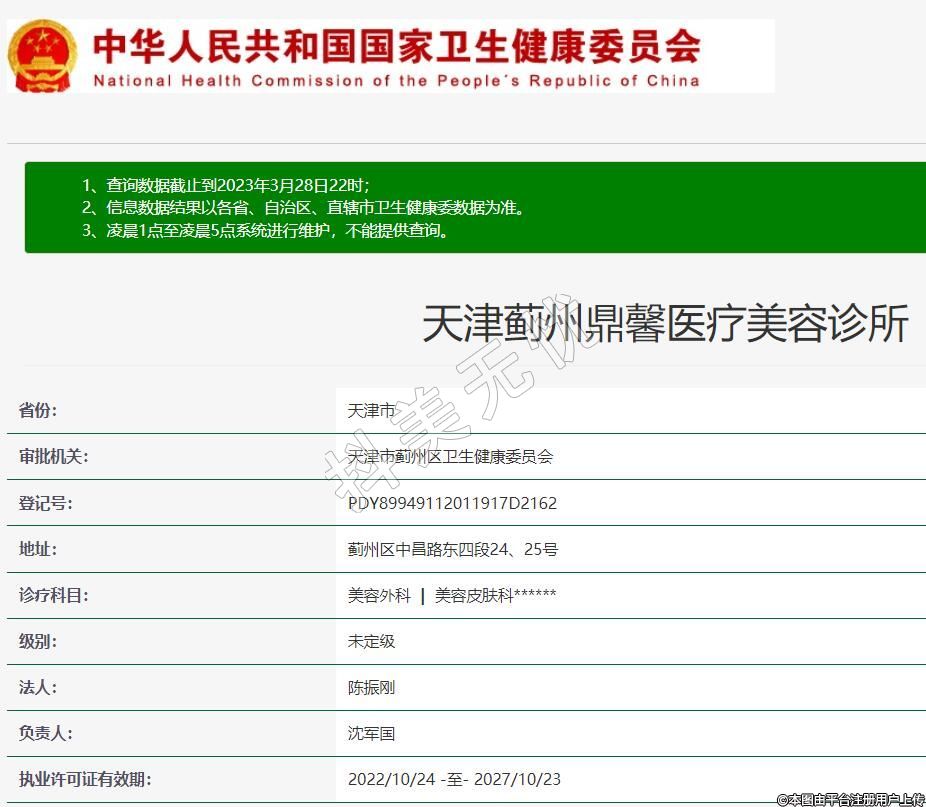Click the 省份 row label
The width and height of the screenshot is (926, 807).
pos(38,411)
